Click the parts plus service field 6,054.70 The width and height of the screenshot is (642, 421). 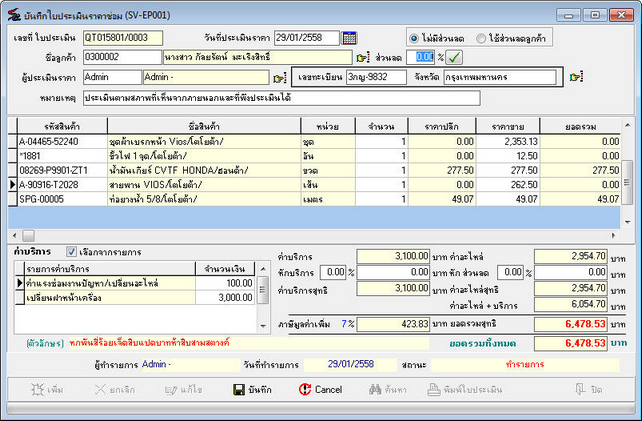coord(571,304)
